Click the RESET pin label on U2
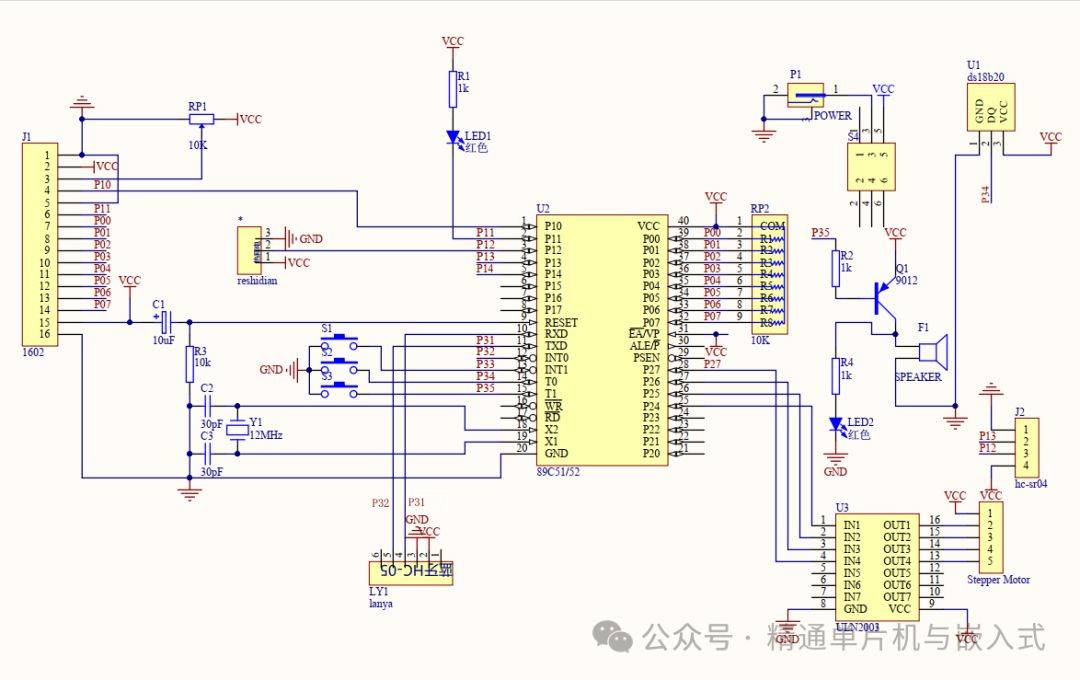The image size is (1080, 680). 561,322
